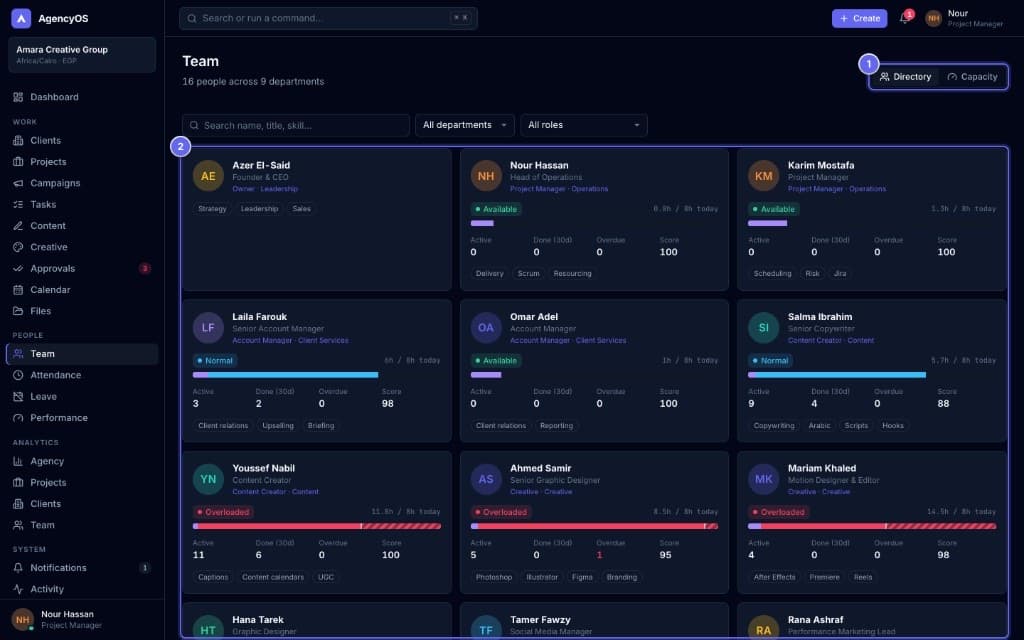This screenshot has width=1024, height=640.
Task: Click the Search or run a command field
Action: [x=328, y=18]
